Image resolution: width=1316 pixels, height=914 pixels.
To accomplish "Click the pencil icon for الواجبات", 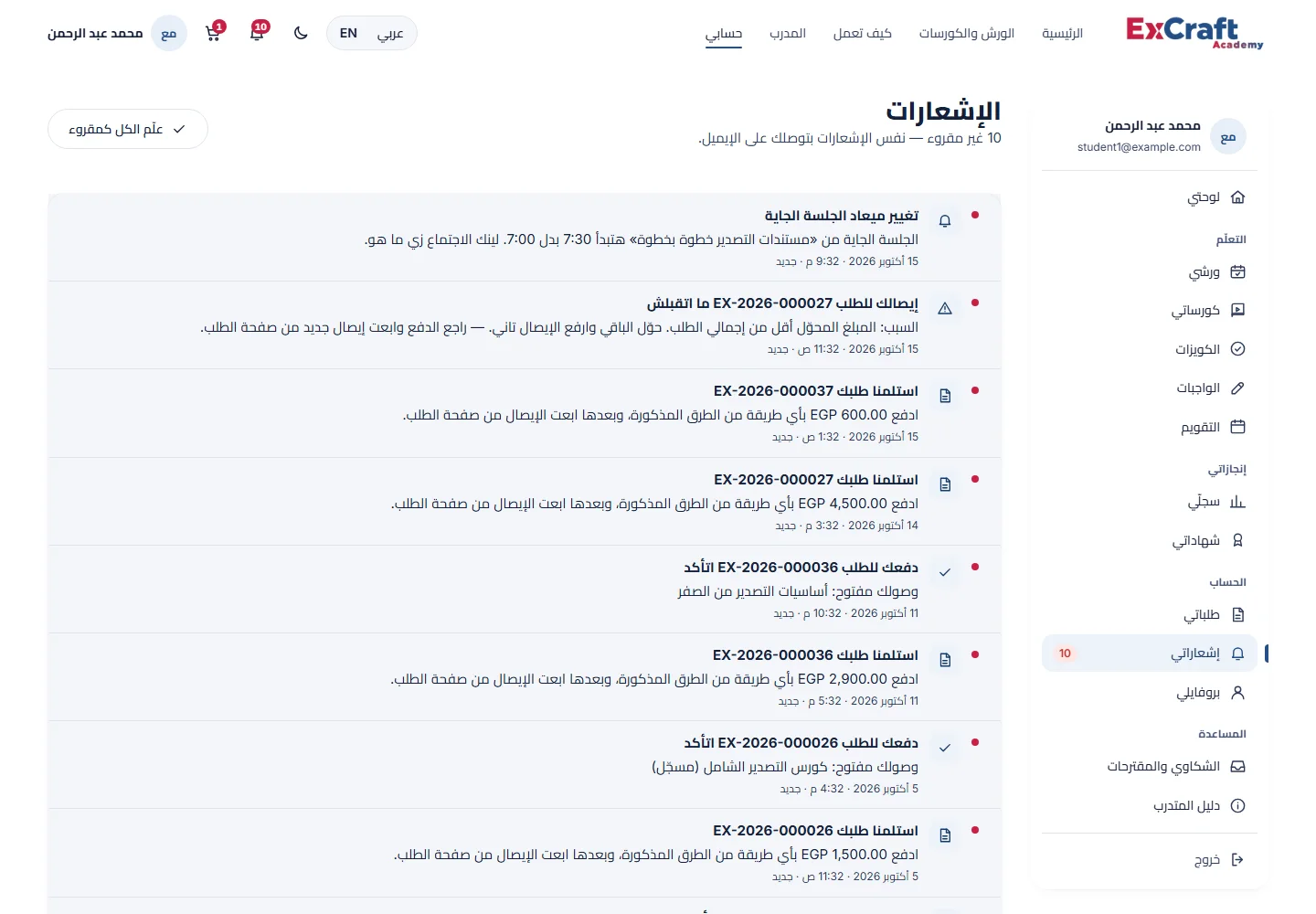I will 1238,388.
